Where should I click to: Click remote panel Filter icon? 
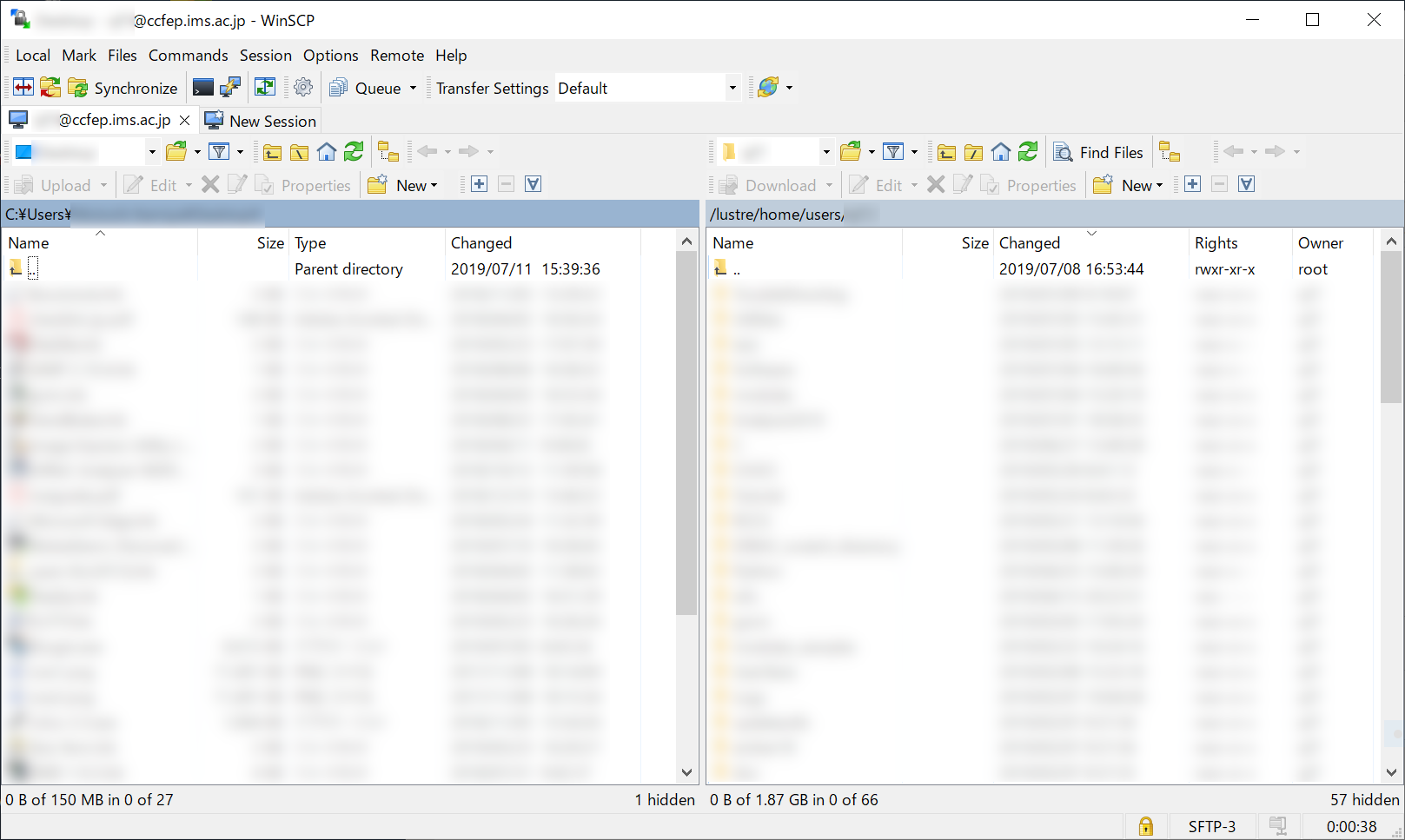pos(893,152)
